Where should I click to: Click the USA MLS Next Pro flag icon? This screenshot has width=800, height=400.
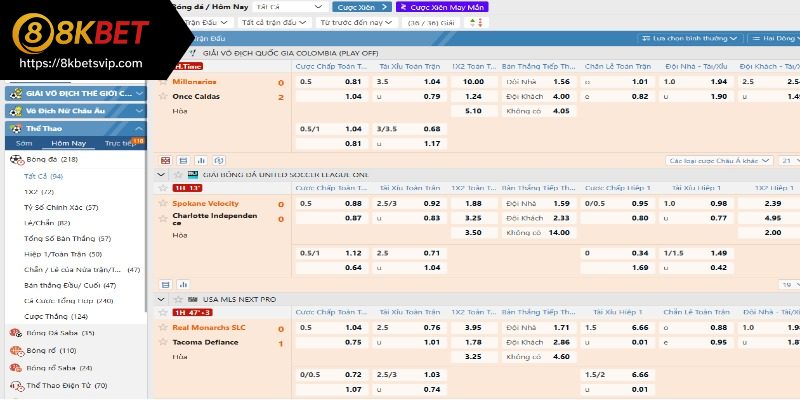coord(193,299)
